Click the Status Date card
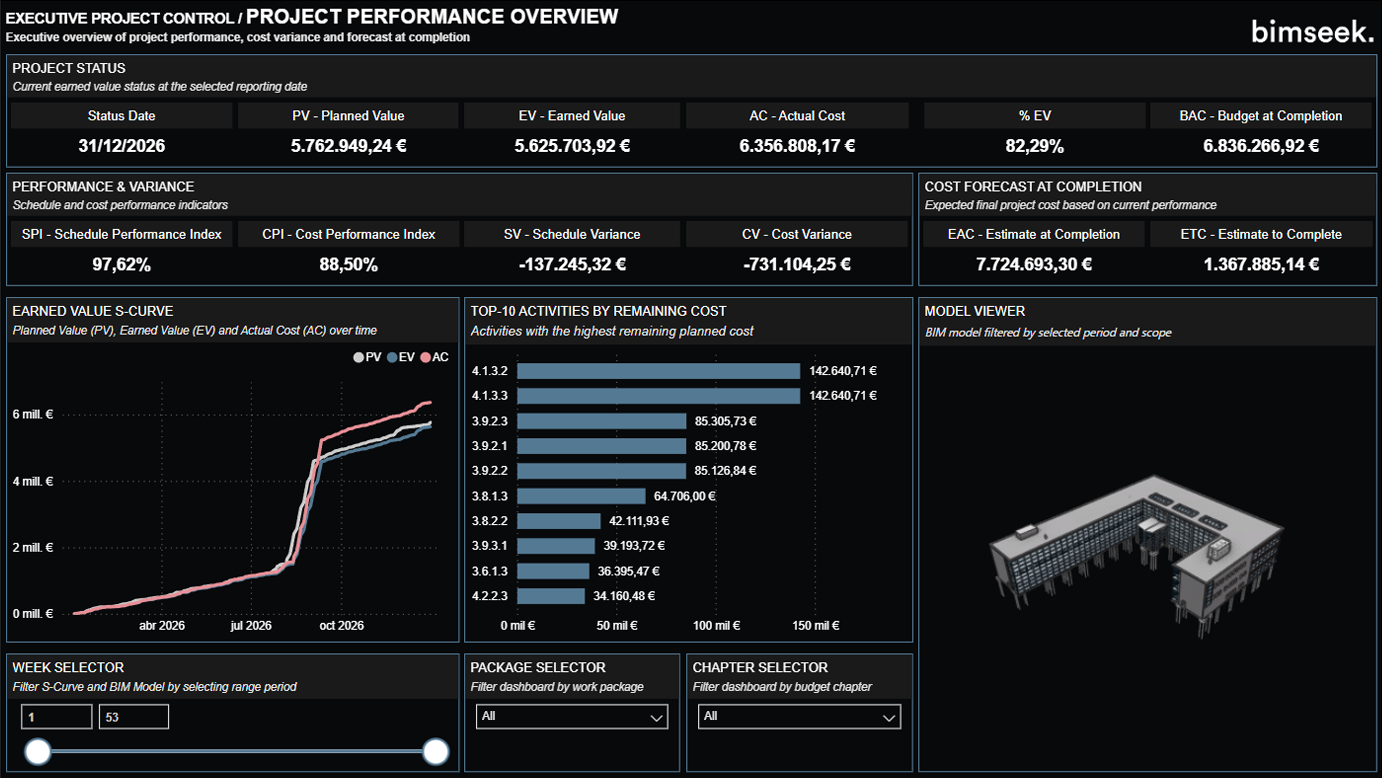The height and width of the screenshot is (778, 1382). coord(121,131)
